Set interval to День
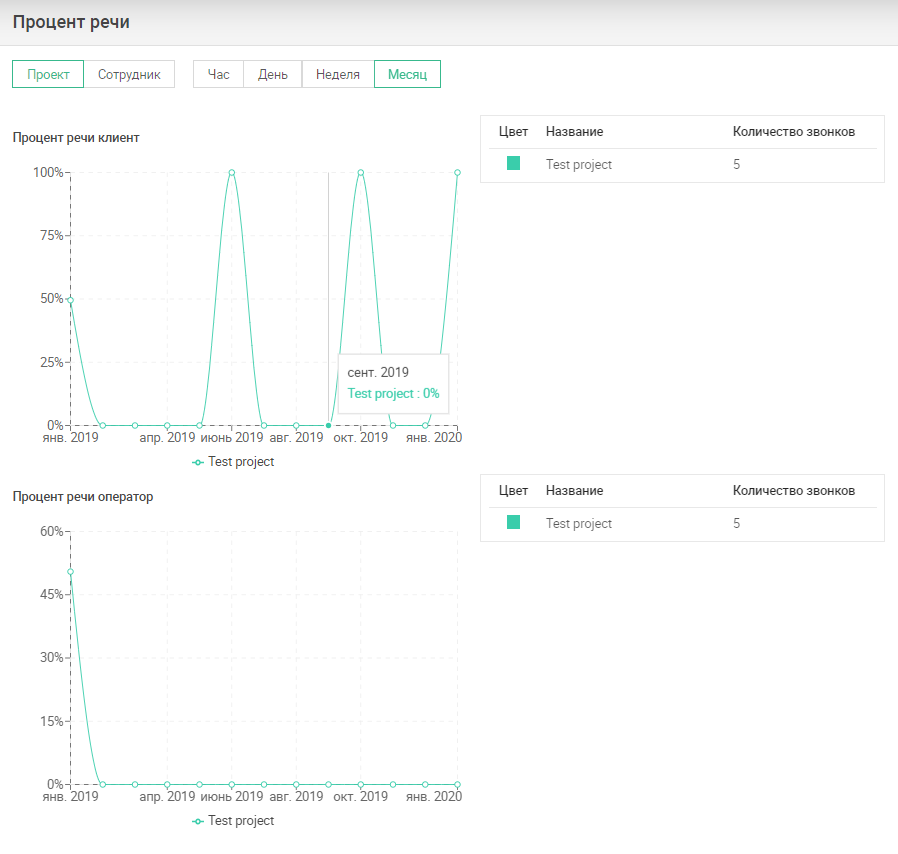The height and width of the screenshot is (854, 898). coord(273,74)
